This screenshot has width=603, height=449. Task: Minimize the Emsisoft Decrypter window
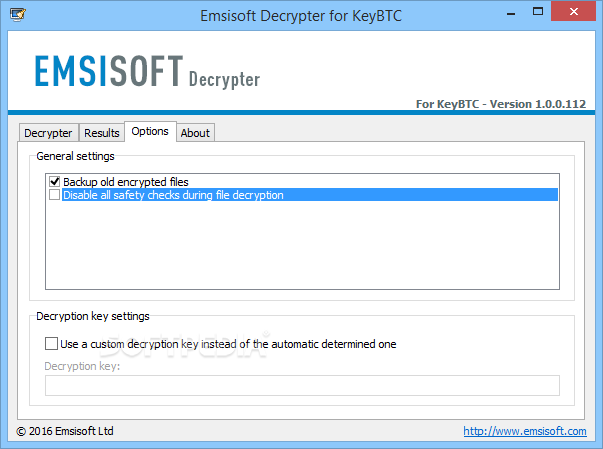tap(511, 14)
